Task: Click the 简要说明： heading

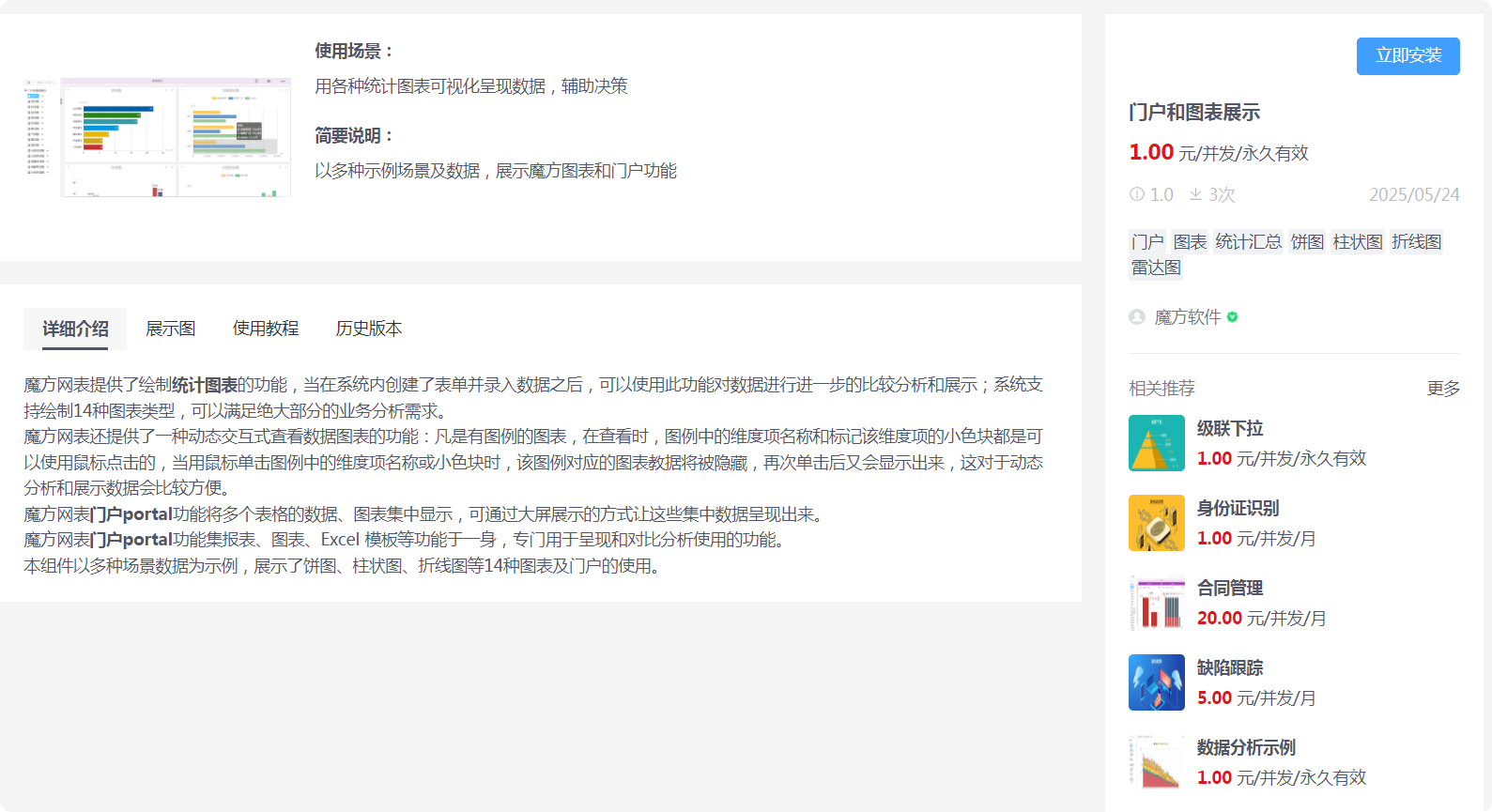Action: [x=355, y=136]
